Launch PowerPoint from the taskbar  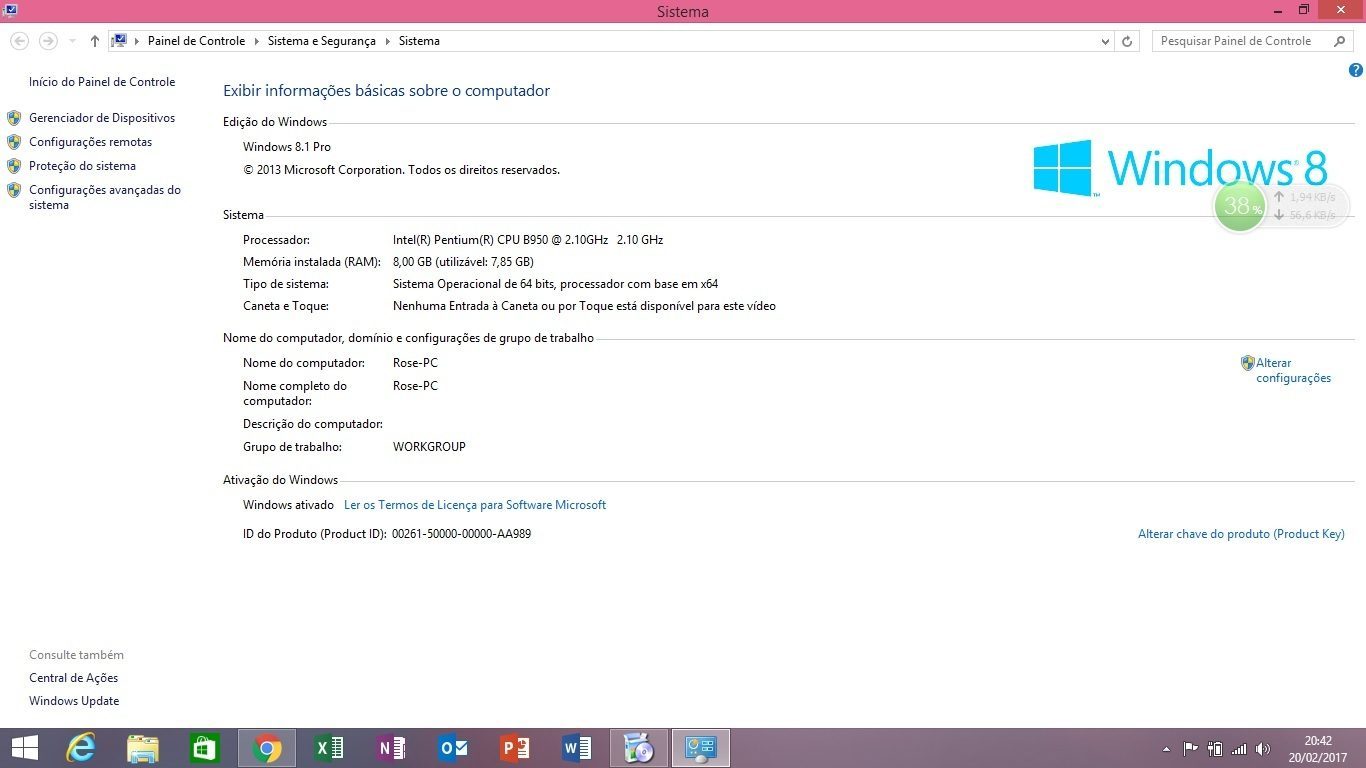tap(515, 748)
